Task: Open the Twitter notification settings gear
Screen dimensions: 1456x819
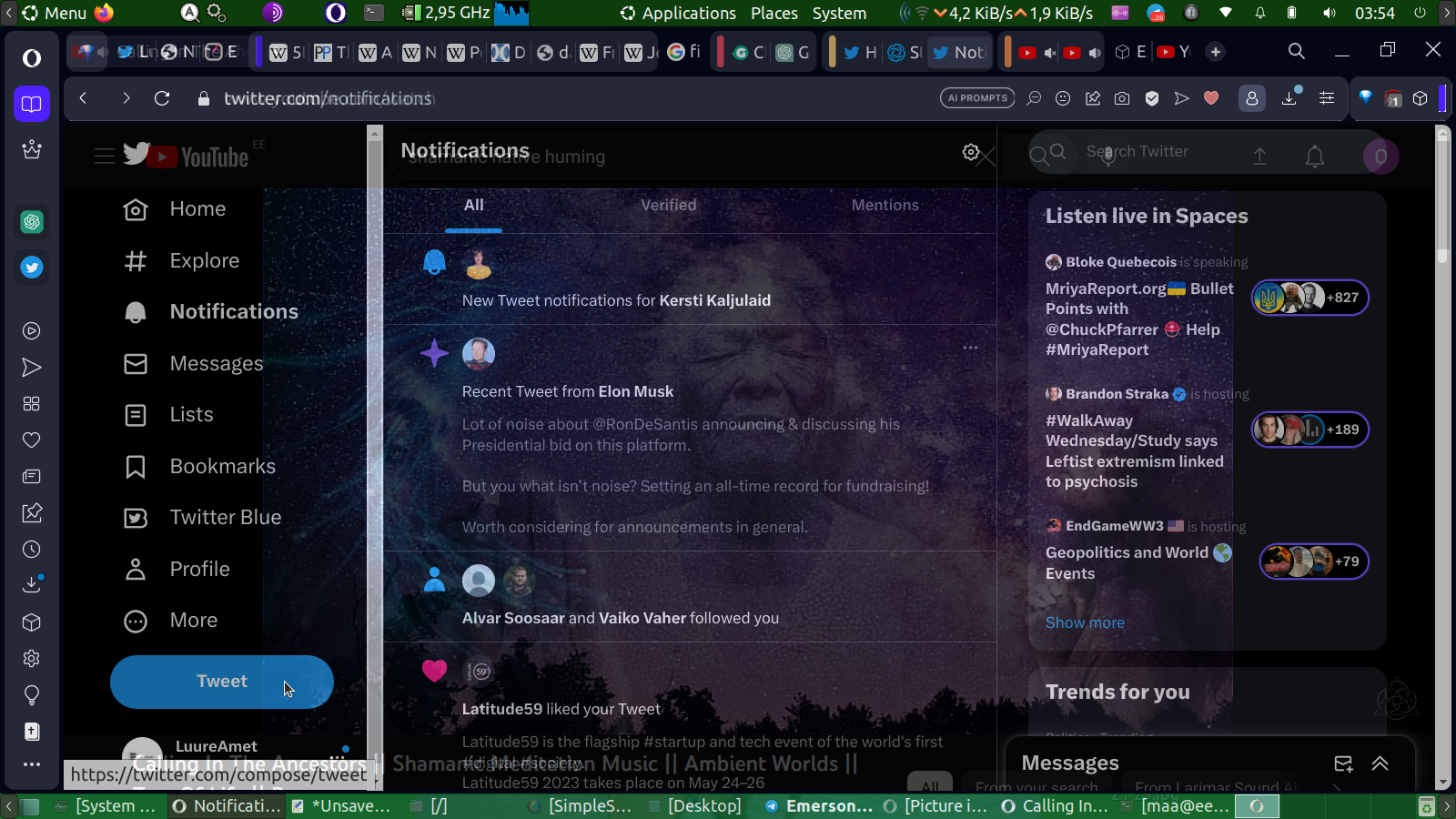Action: [x=971, y=152]
